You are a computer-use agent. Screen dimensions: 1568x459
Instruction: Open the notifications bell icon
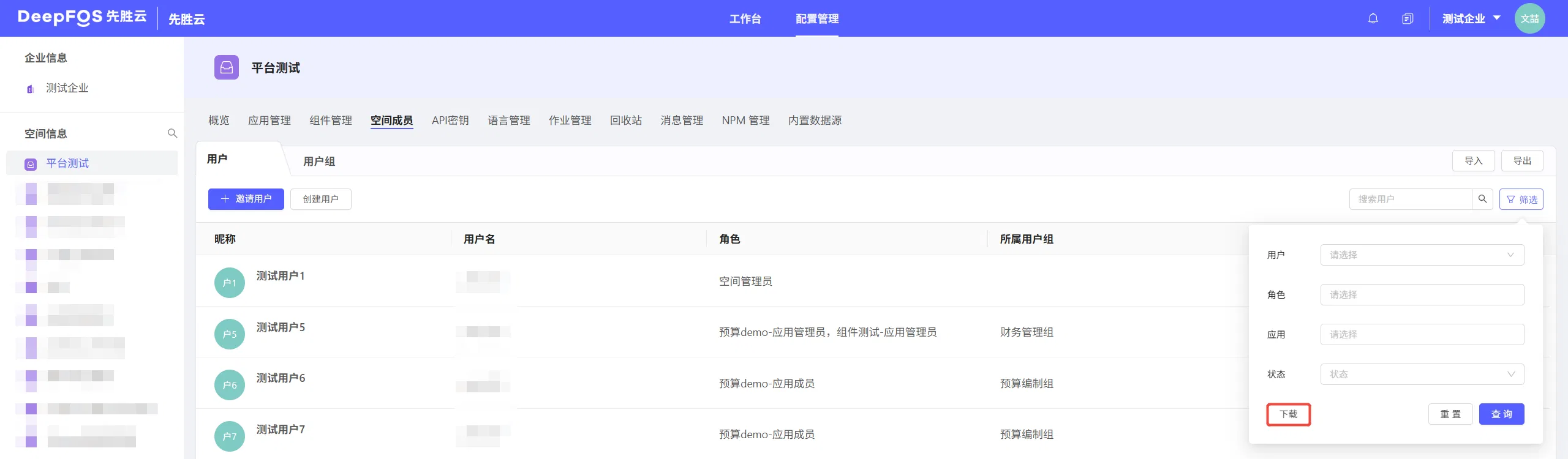pyautogui.click(x=1373, y=18)
